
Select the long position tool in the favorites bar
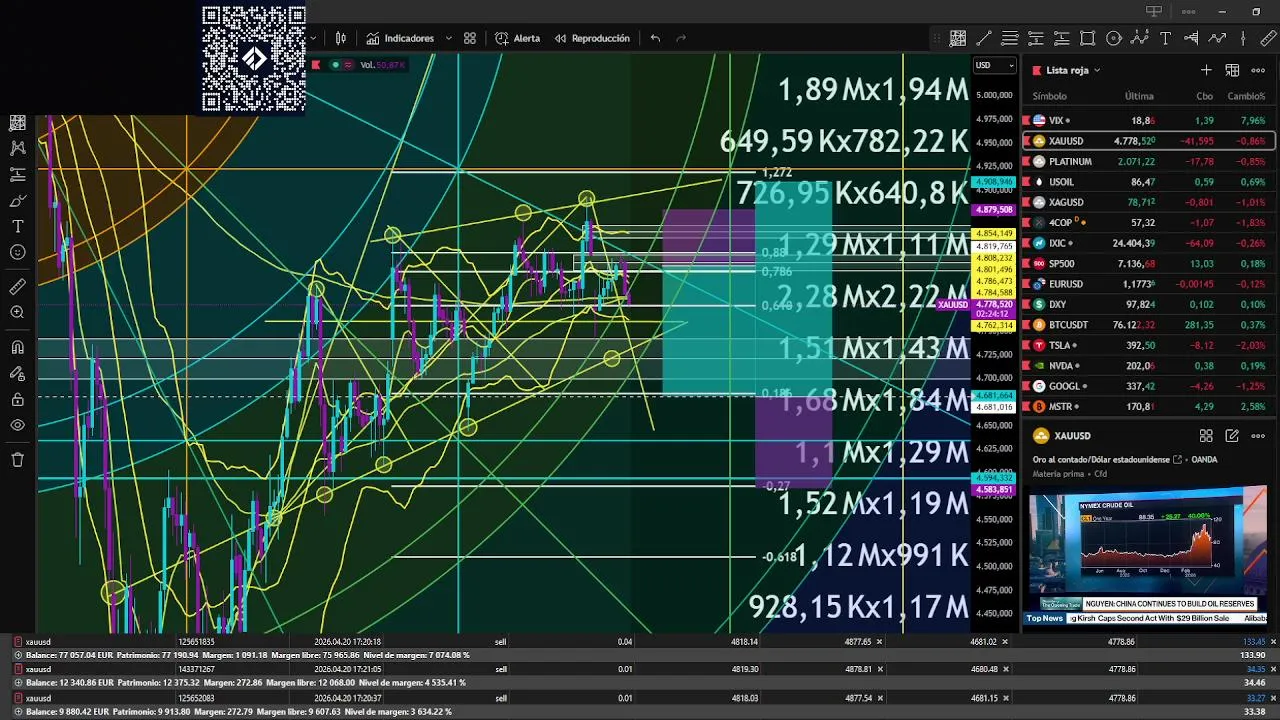click(1062, 38)
